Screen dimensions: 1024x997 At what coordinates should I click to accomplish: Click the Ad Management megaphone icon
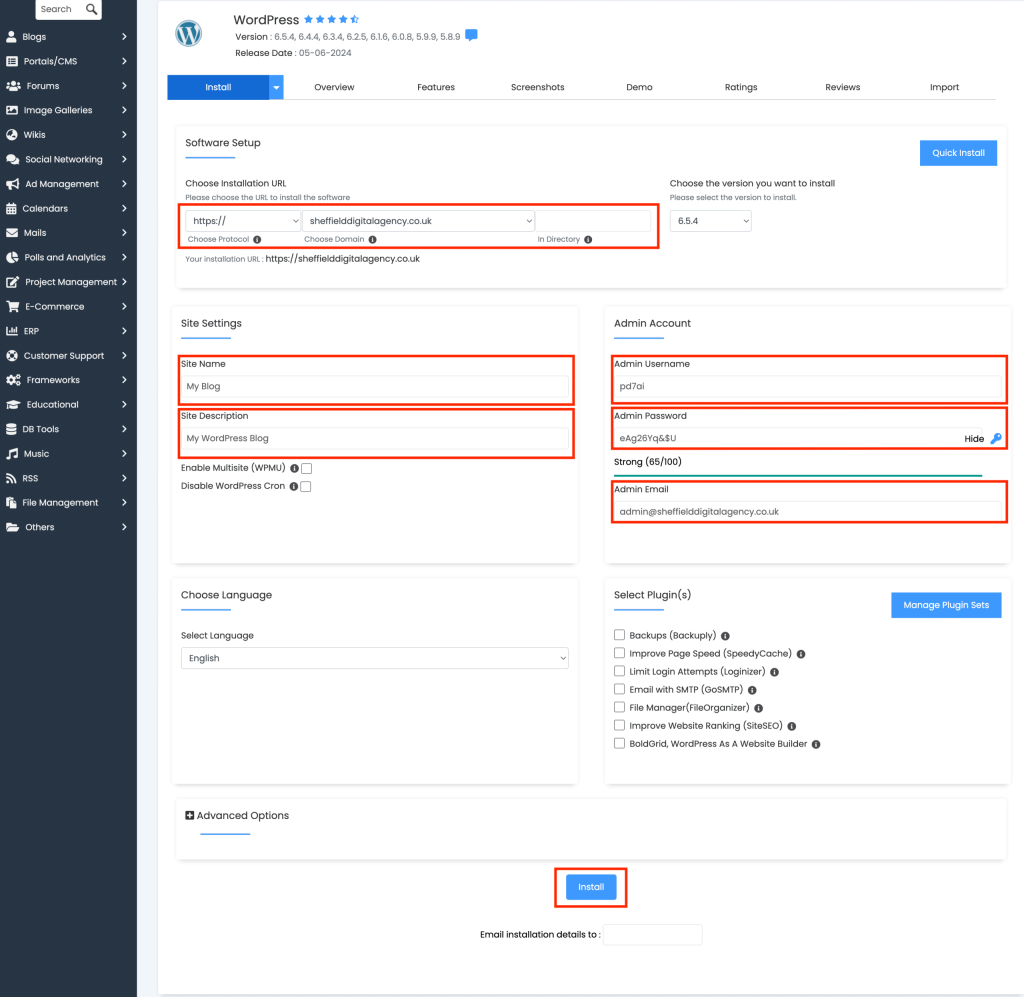coord(12,184)
